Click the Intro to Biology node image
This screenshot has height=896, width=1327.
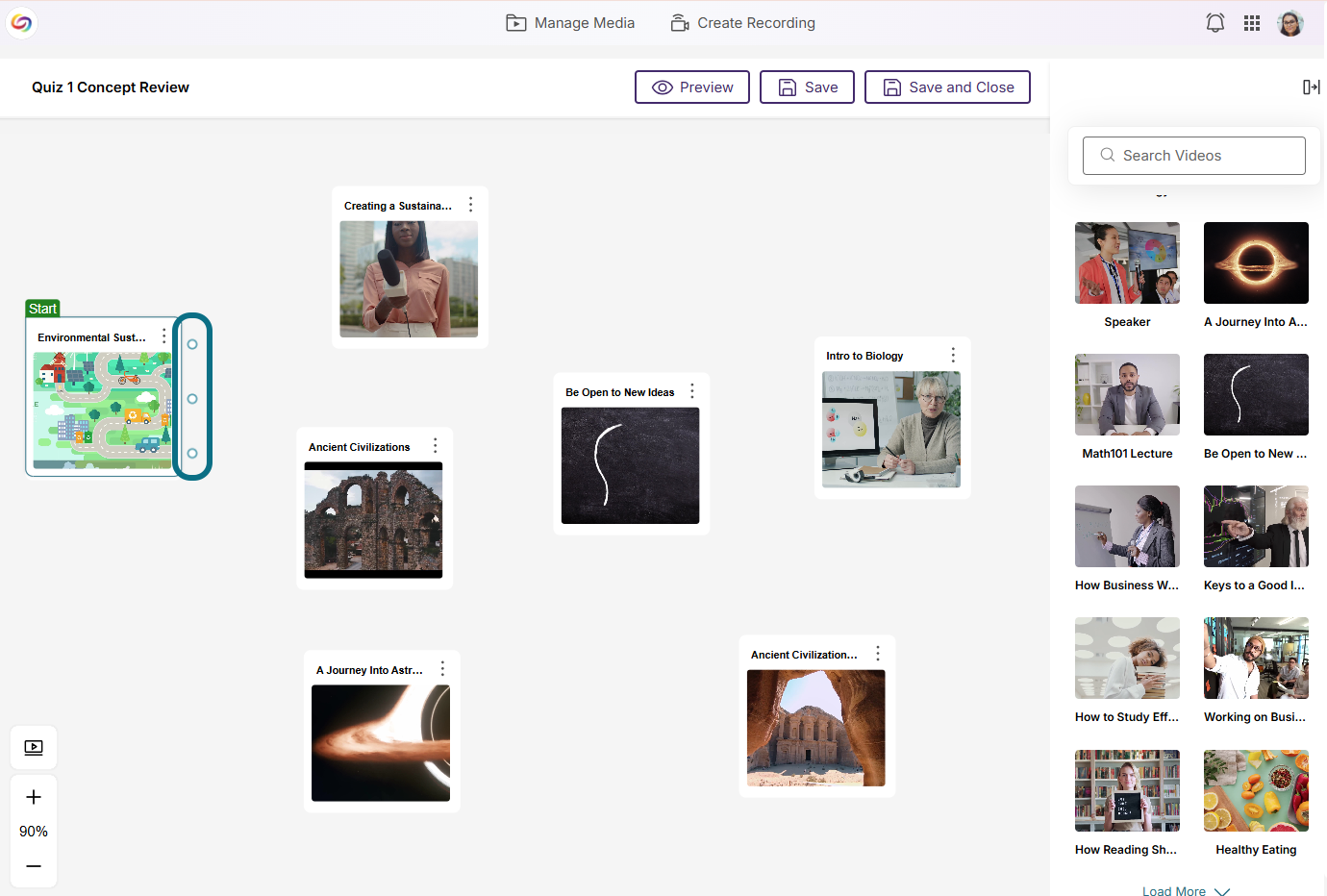point(891,429)
